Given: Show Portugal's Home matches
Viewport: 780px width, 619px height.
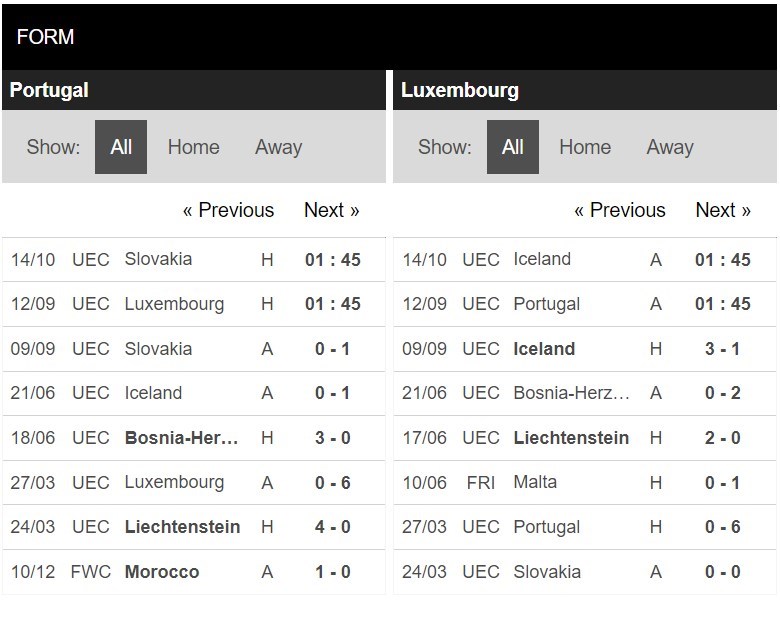Looking at the screenshot, I should [194, 147].
